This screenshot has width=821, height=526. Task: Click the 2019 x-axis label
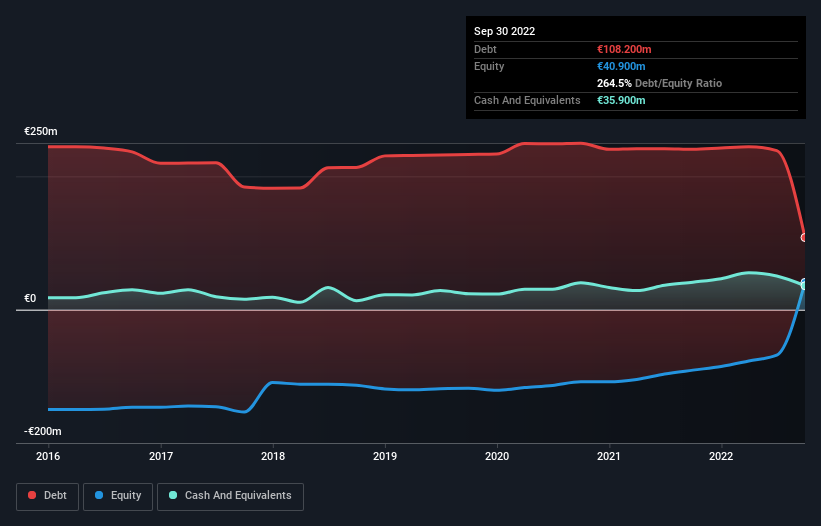(x=385, y=456)
